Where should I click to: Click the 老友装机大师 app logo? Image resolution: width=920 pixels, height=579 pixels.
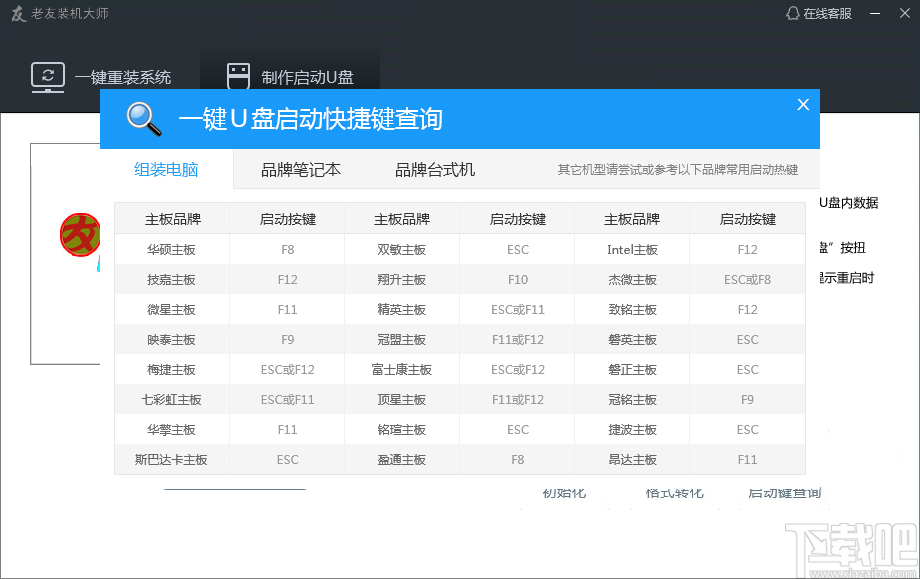(x=17, y=14)
